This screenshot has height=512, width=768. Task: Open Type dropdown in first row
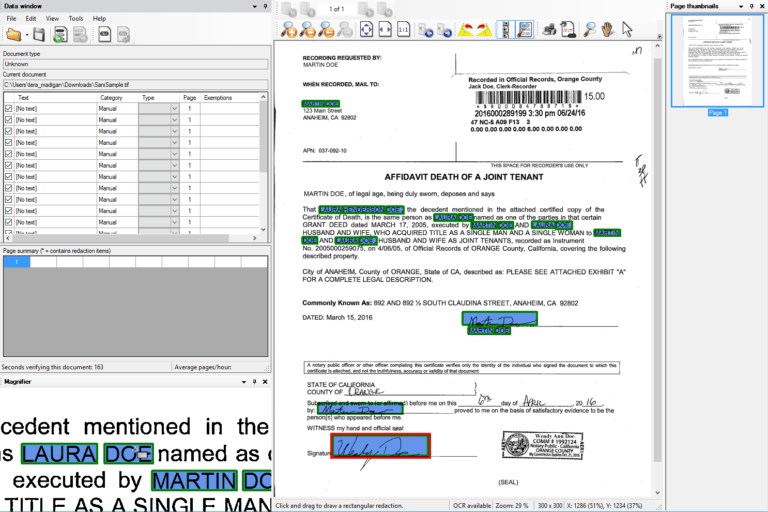pyautogui.click(x=174, y=107)
